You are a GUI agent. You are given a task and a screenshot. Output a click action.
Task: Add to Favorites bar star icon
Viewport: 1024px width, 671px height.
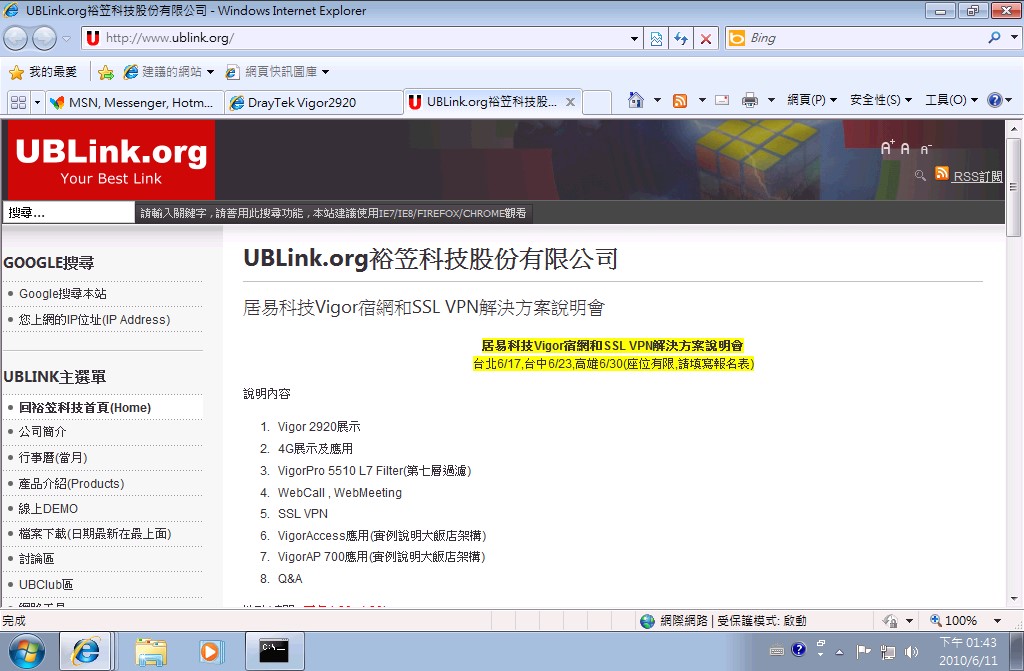click(106, 72)
